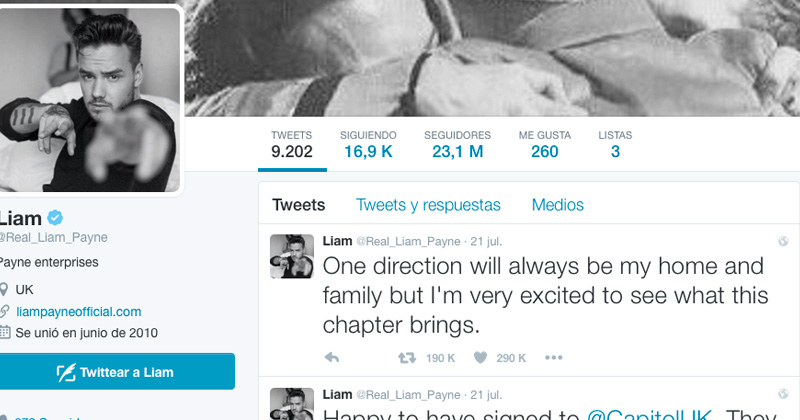Image resolution: width=800 pixels, height=420 pixels.
Task: Click the globe icon on first tweet
Action: (x=783, y=241)
